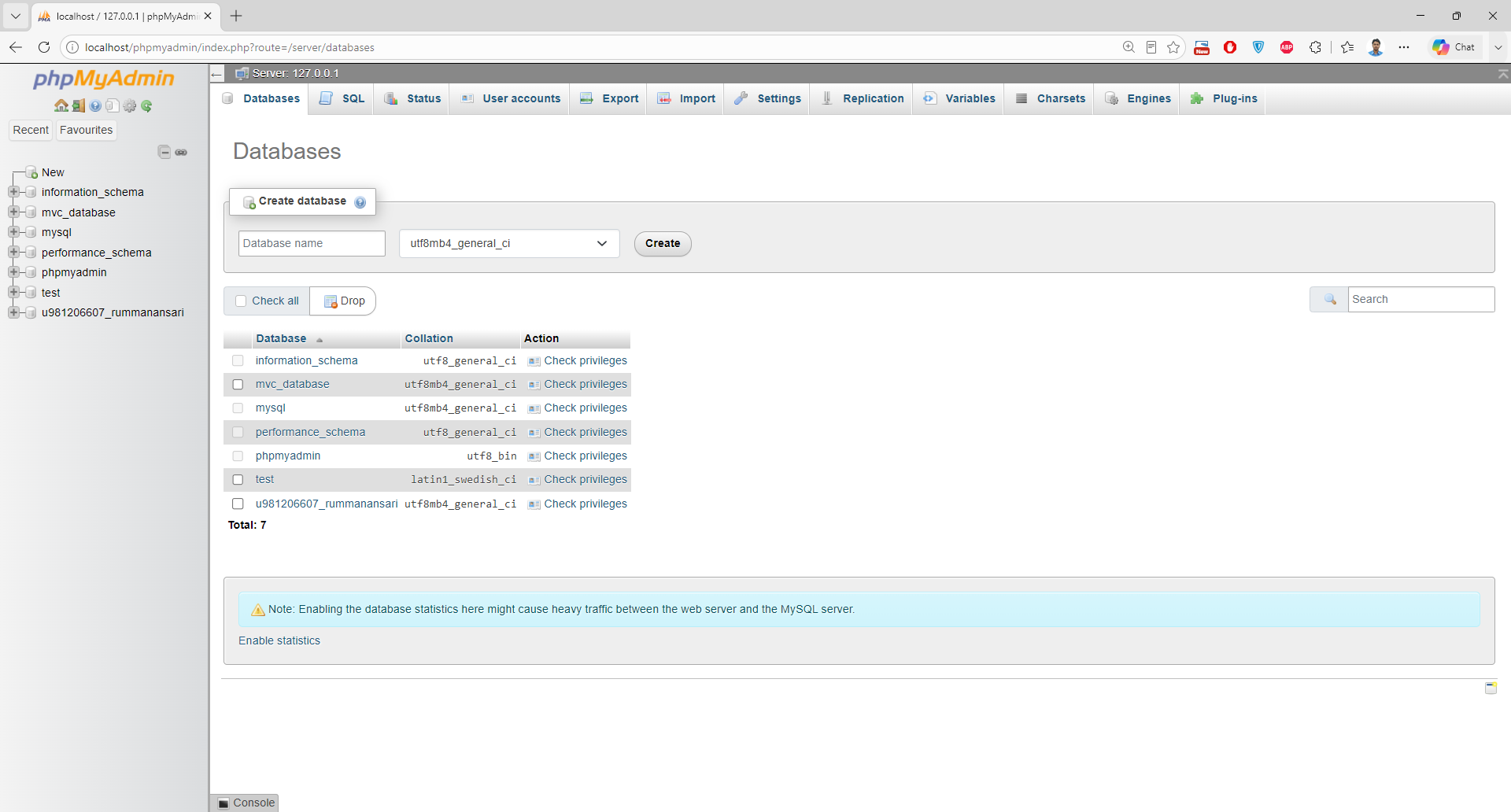
Task: Open the User accounts tab
Action: [x=511, y=99]
